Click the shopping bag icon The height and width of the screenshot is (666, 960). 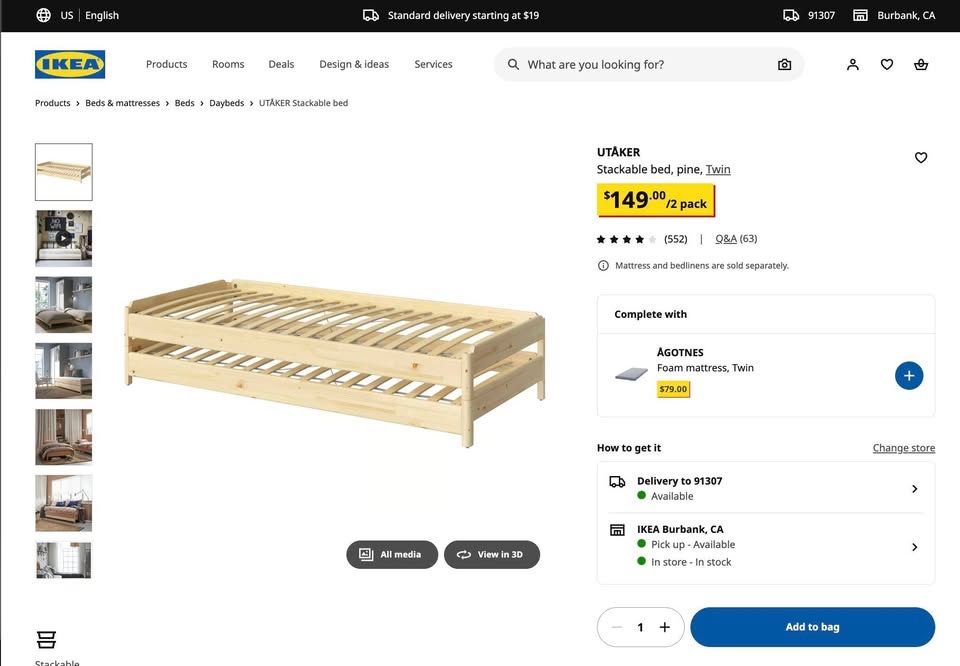920,62
